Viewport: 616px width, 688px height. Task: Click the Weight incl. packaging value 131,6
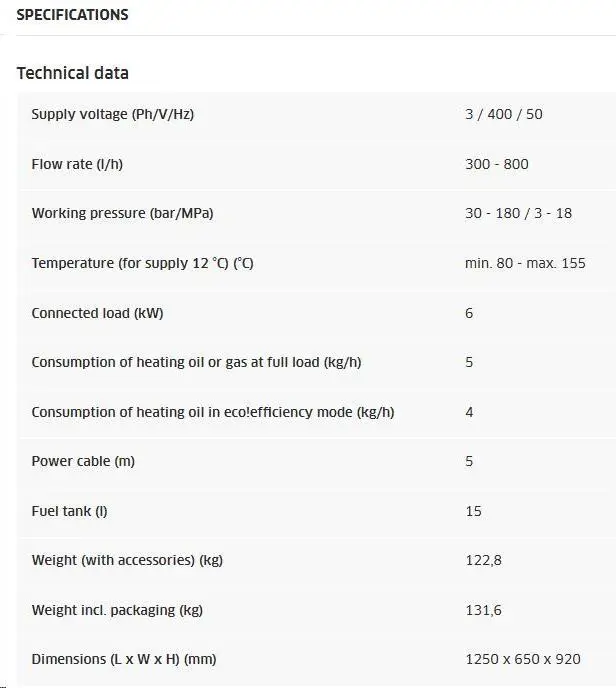click(x=483, y=611)
